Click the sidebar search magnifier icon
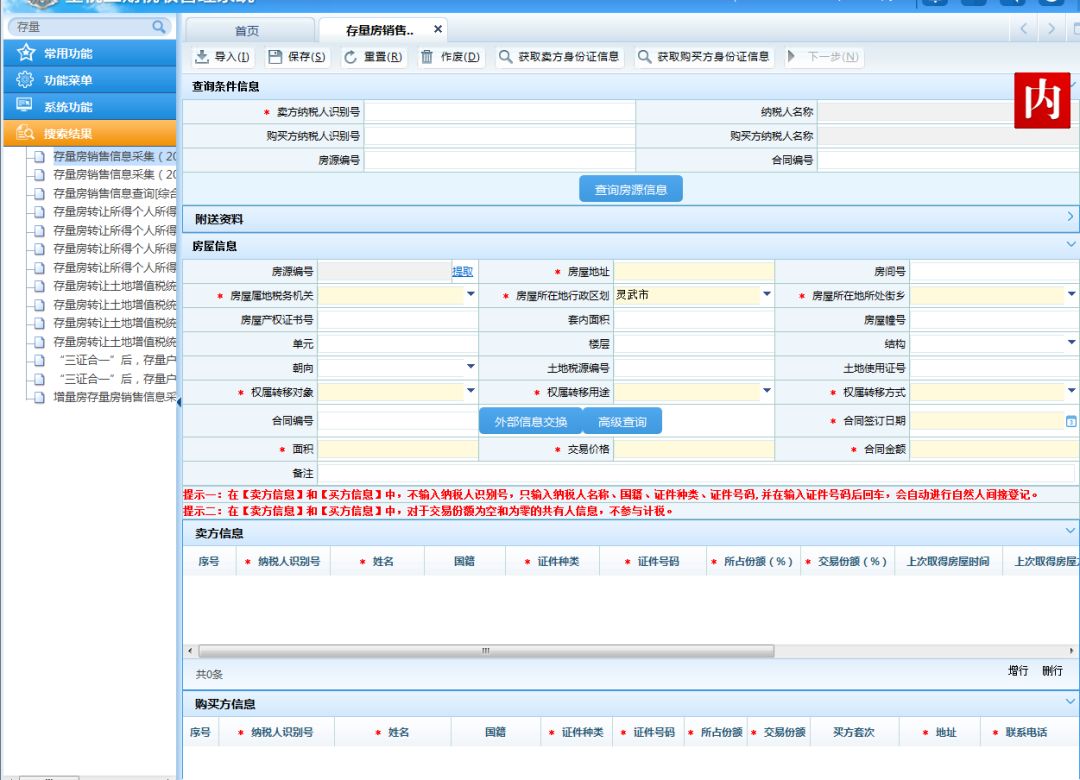The width and height of the screenshot is (1080, 780). pos(159,27)
